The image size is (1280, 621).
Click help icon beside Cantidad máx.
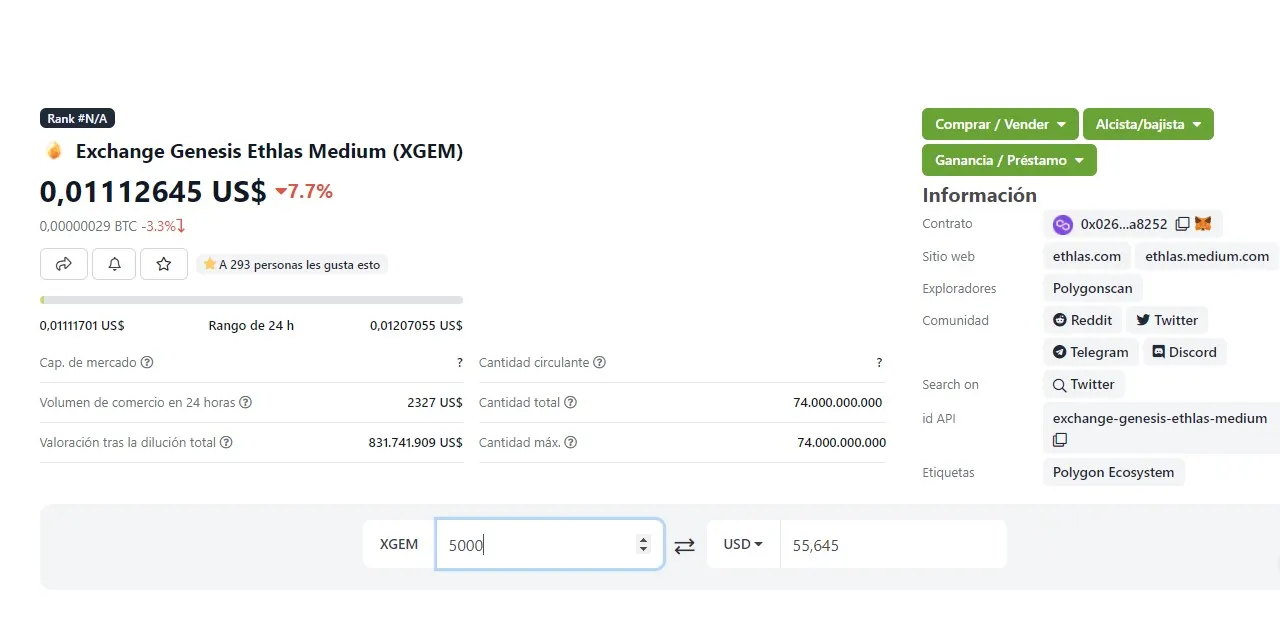click(571, 443)
